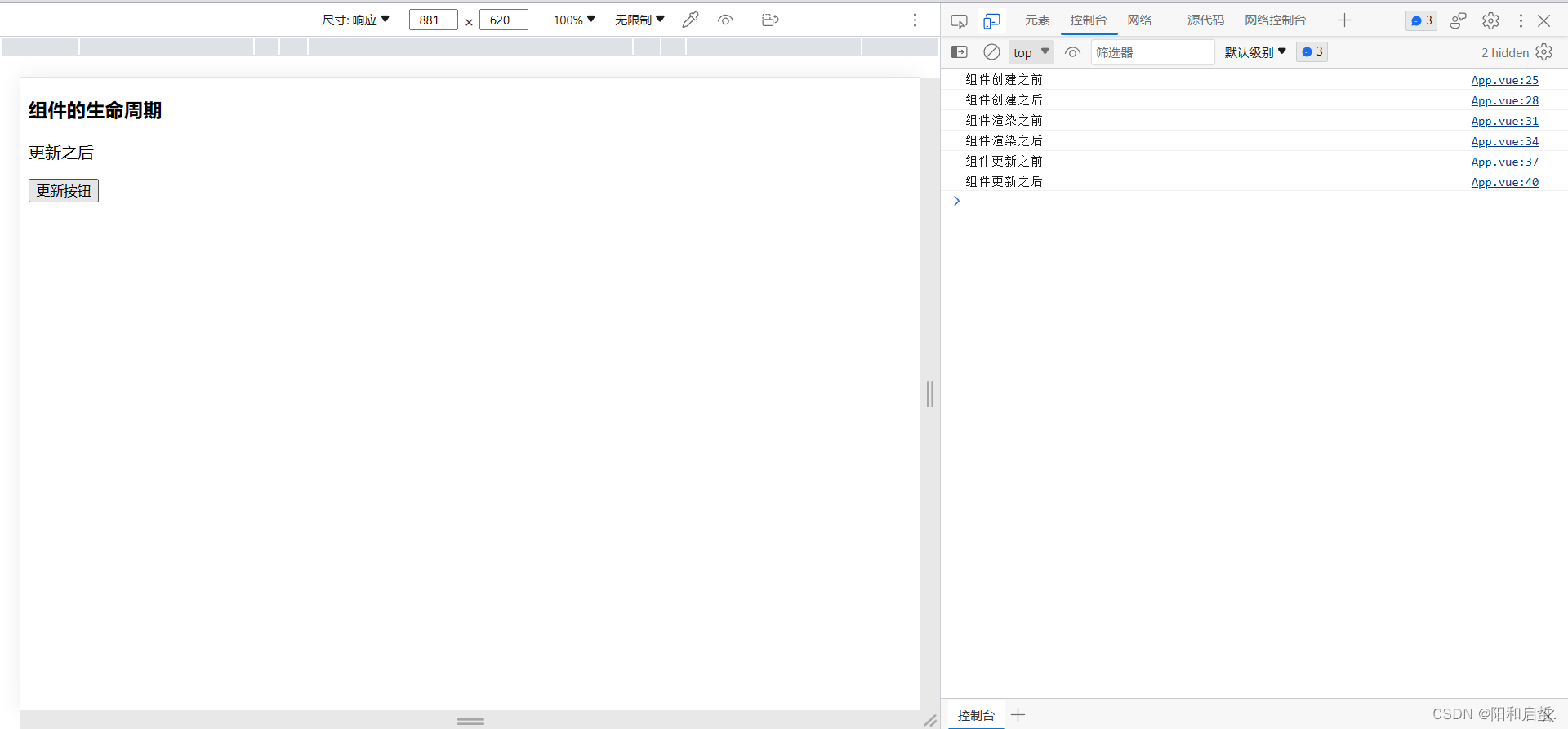Click the 2 hidden messages label
This screenshot has height=729, width=1568.
1504,52
